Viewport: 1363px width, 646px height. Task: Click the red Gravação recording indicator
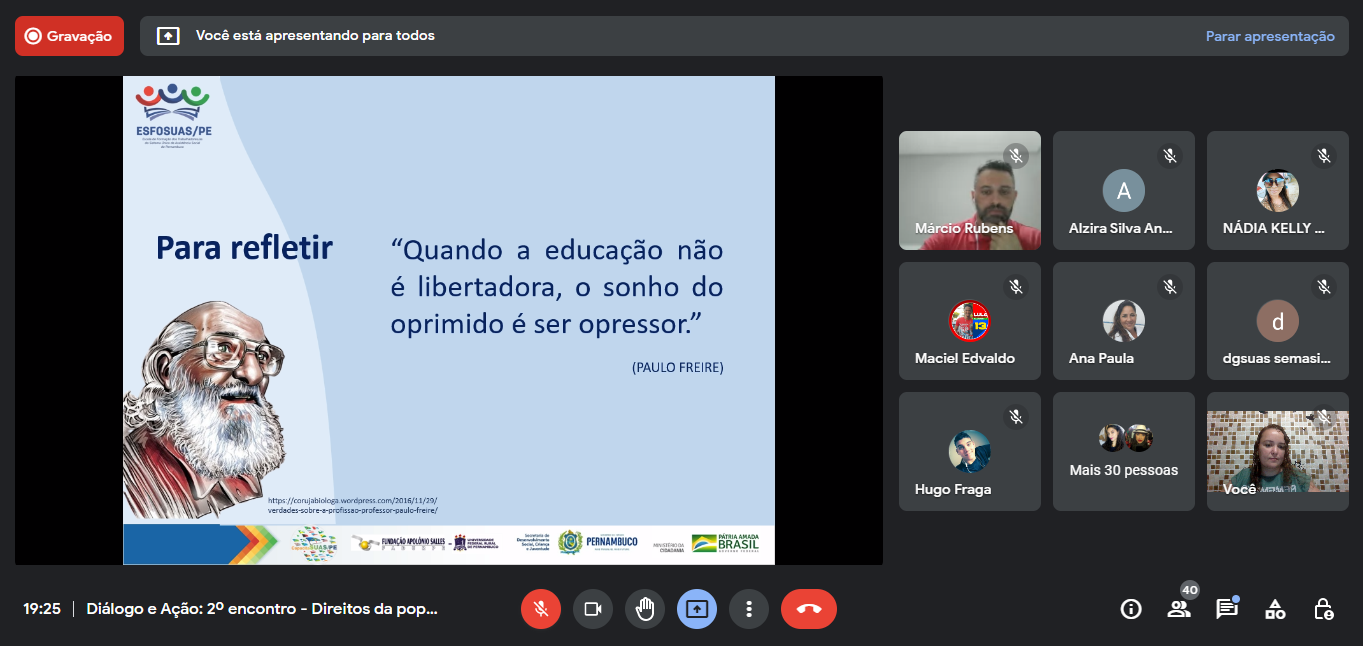pos(69,36)
